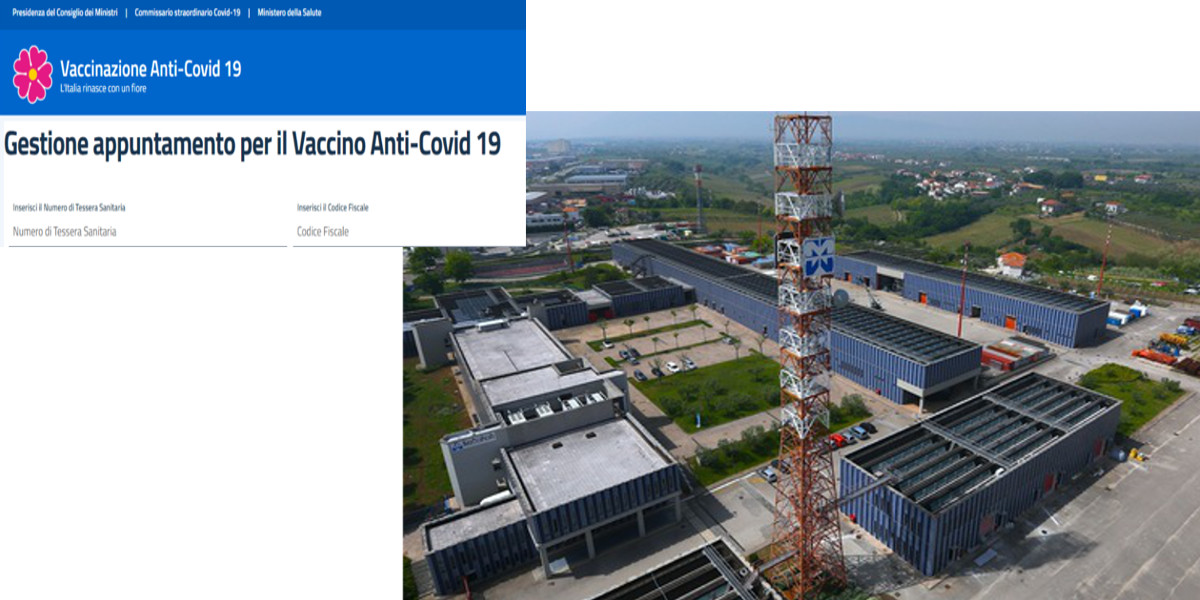Open the Ministero della Salute link
This screenshot has height=600, width=1200.
point(289,13)
